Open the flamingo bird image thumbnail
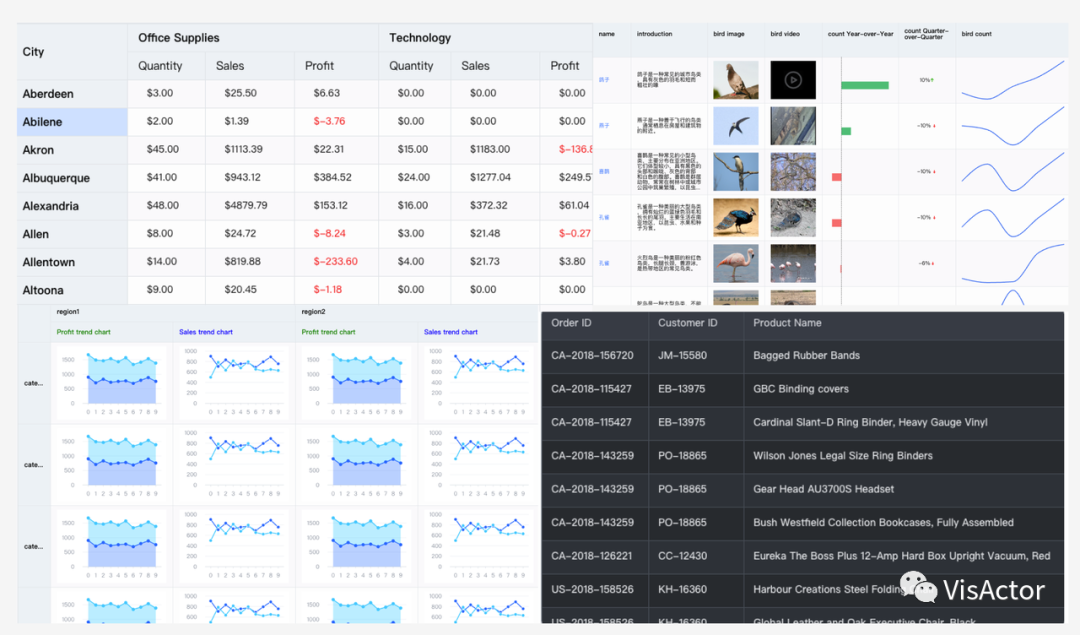The height and width of the screenshot is (635, 1080). (736, 263)
